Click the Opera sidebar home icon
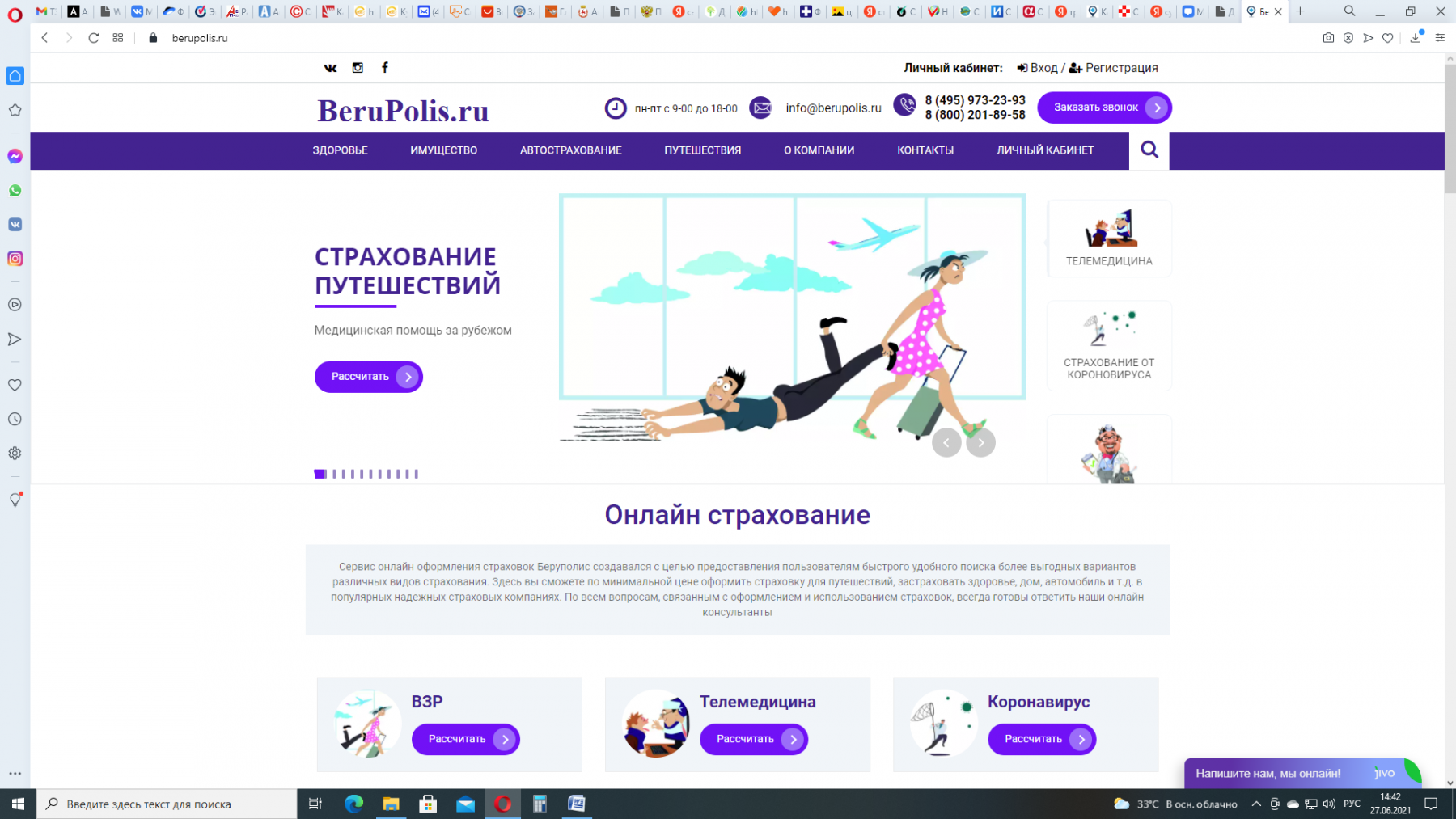Viewport: 1456px width, 819px height. point(15,76)
